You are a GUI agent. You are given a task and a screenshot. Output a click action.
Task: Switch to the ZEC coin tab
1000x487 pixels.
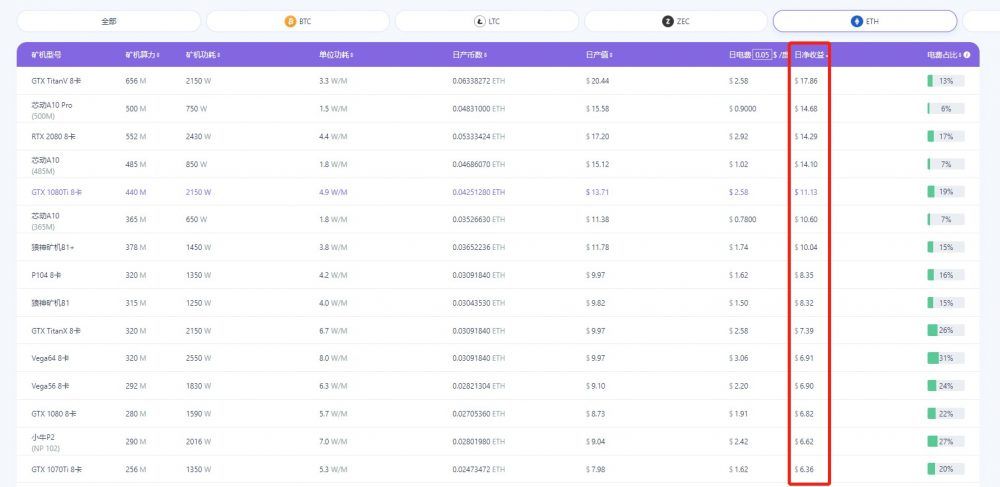(675, 21)
